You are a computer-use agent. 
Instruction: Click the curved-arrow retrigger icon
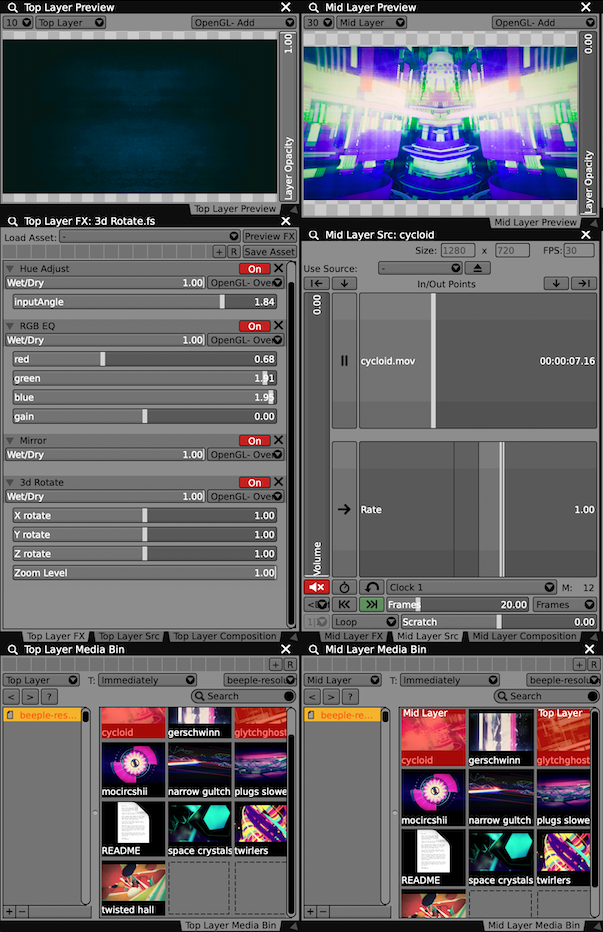pos(371,587)
